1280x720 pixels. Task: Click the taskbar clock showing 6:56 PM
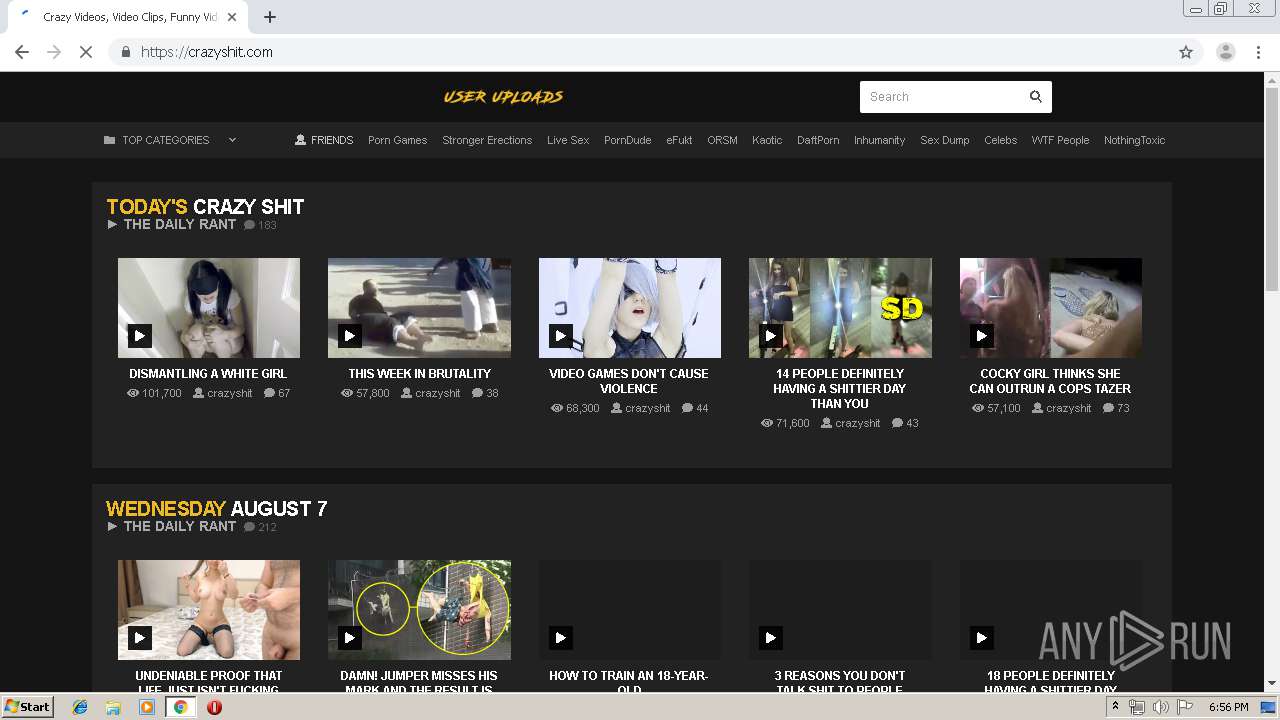pos(1228,707)
